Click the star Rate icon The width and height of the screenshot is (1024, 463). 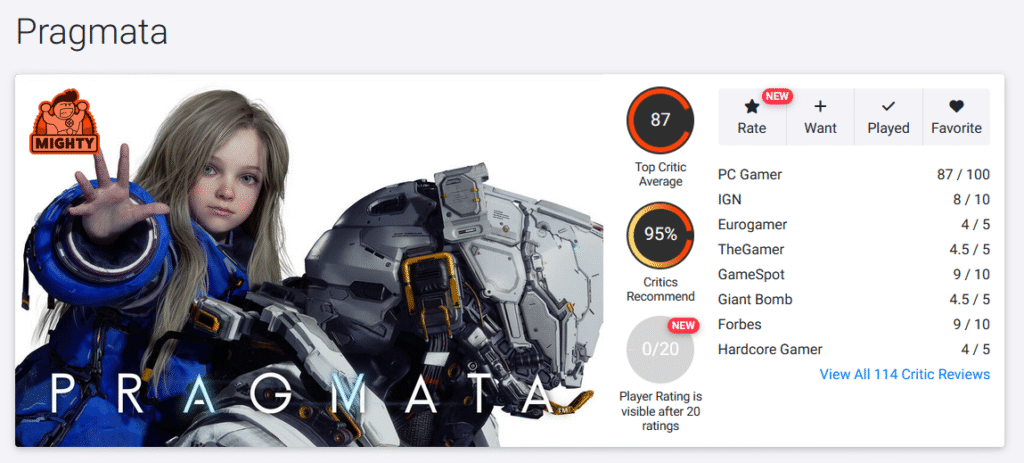point(752,106)
